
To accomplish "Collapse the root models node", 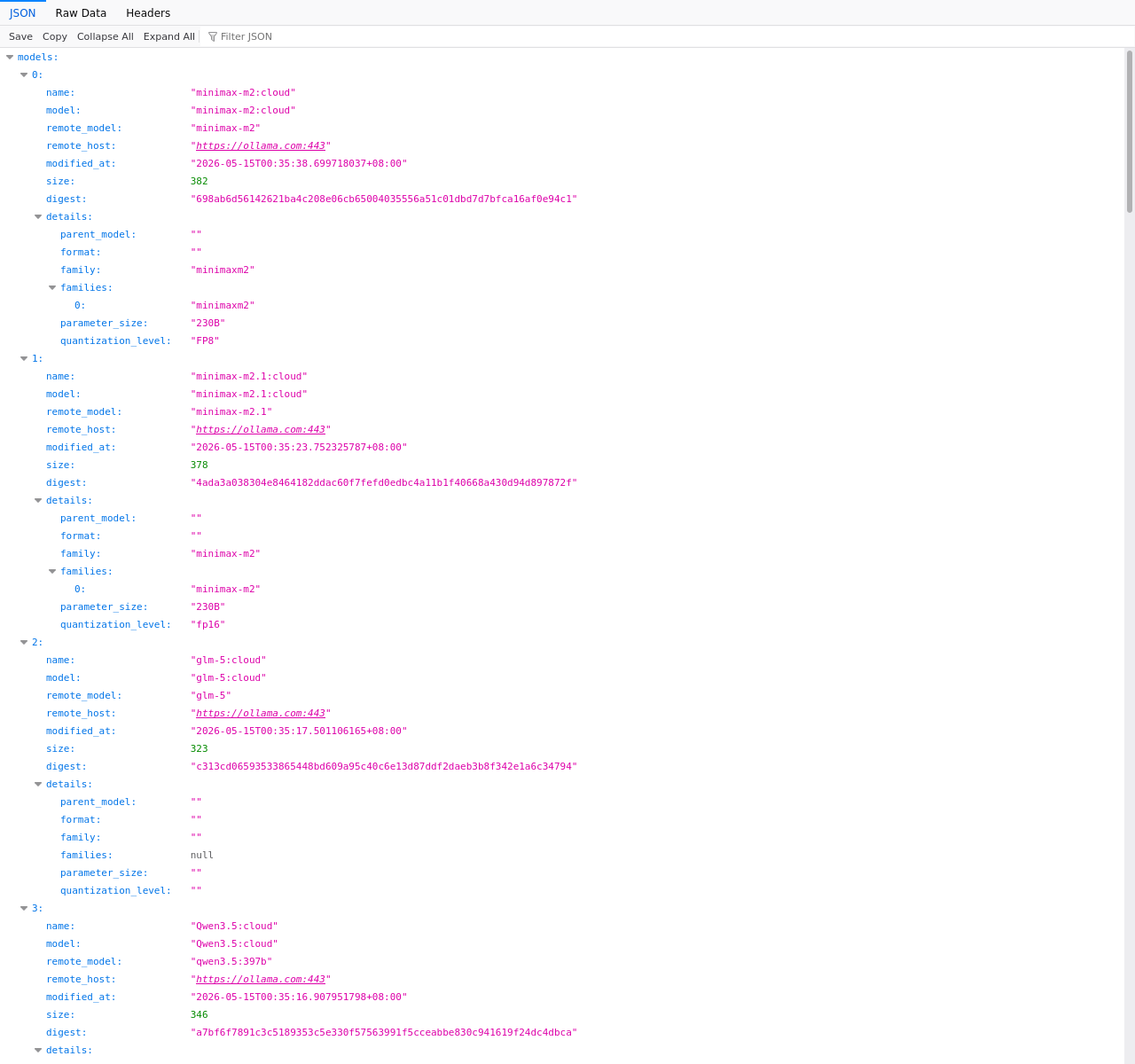I will click(x=10, y=57).
